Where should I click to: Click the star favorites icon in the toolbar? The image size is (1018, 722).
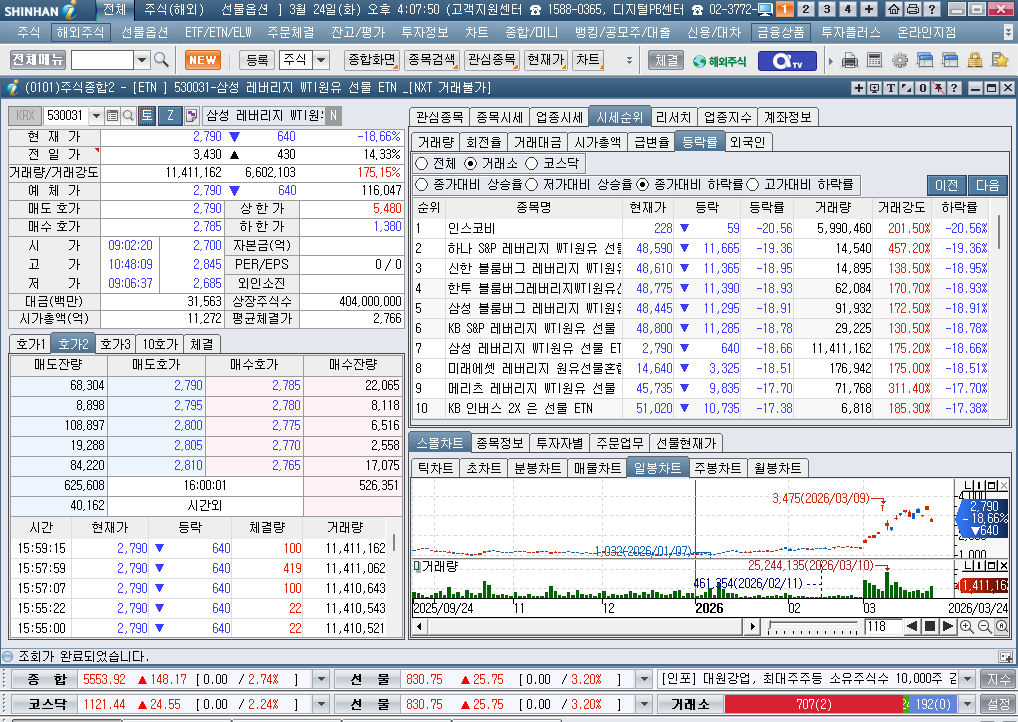coord(1000,60)
